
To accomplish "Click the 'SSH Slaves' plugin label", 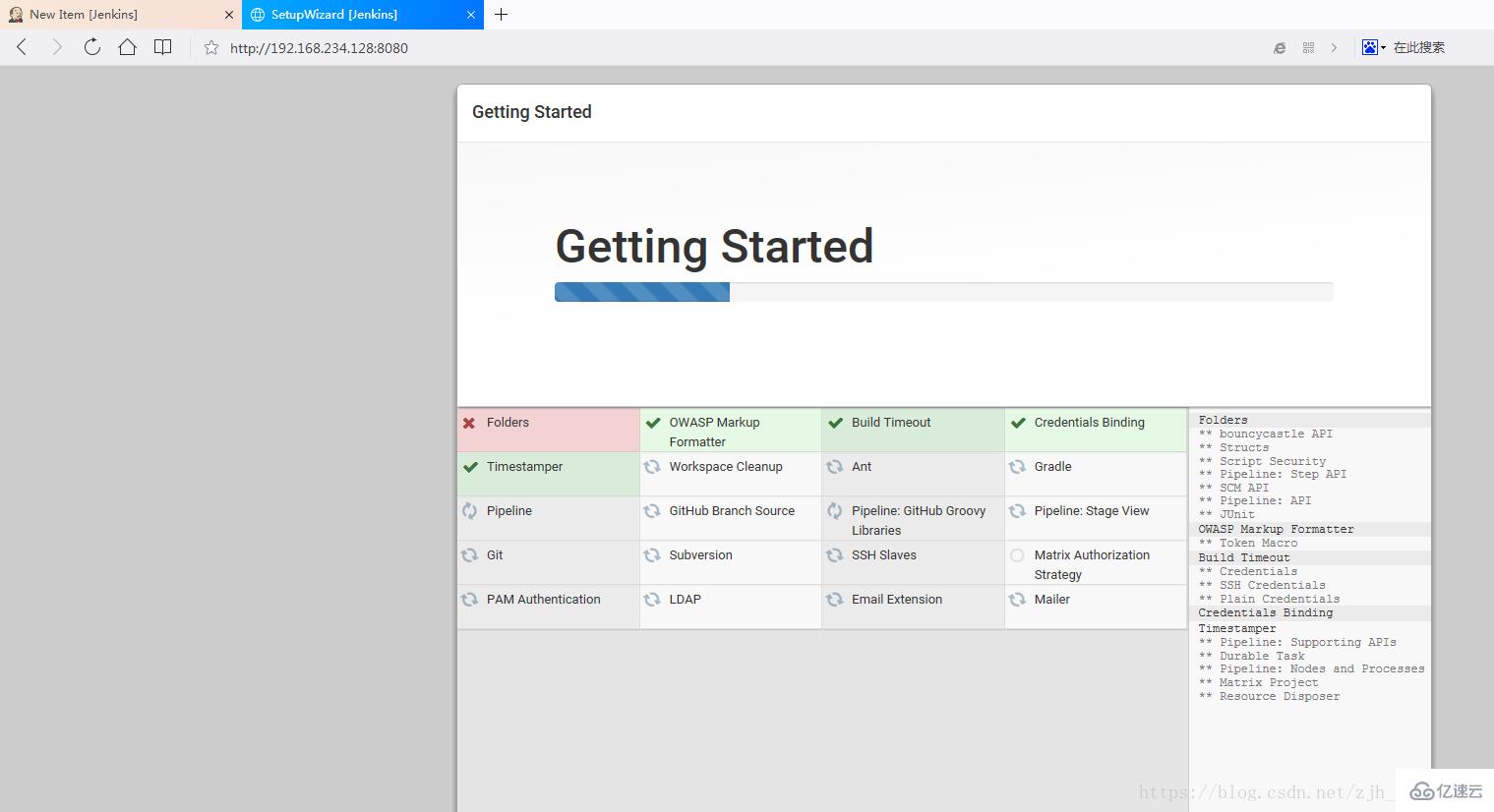I will pos(884,555).
